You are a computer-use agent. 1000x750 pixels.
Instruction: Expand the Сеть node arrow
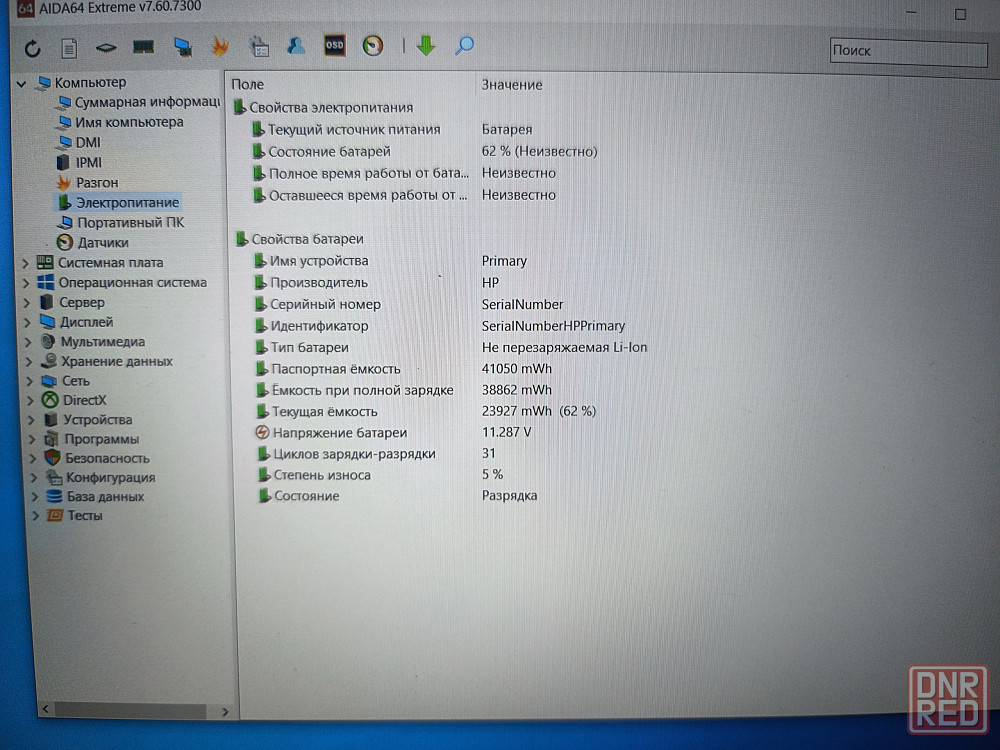29,381
